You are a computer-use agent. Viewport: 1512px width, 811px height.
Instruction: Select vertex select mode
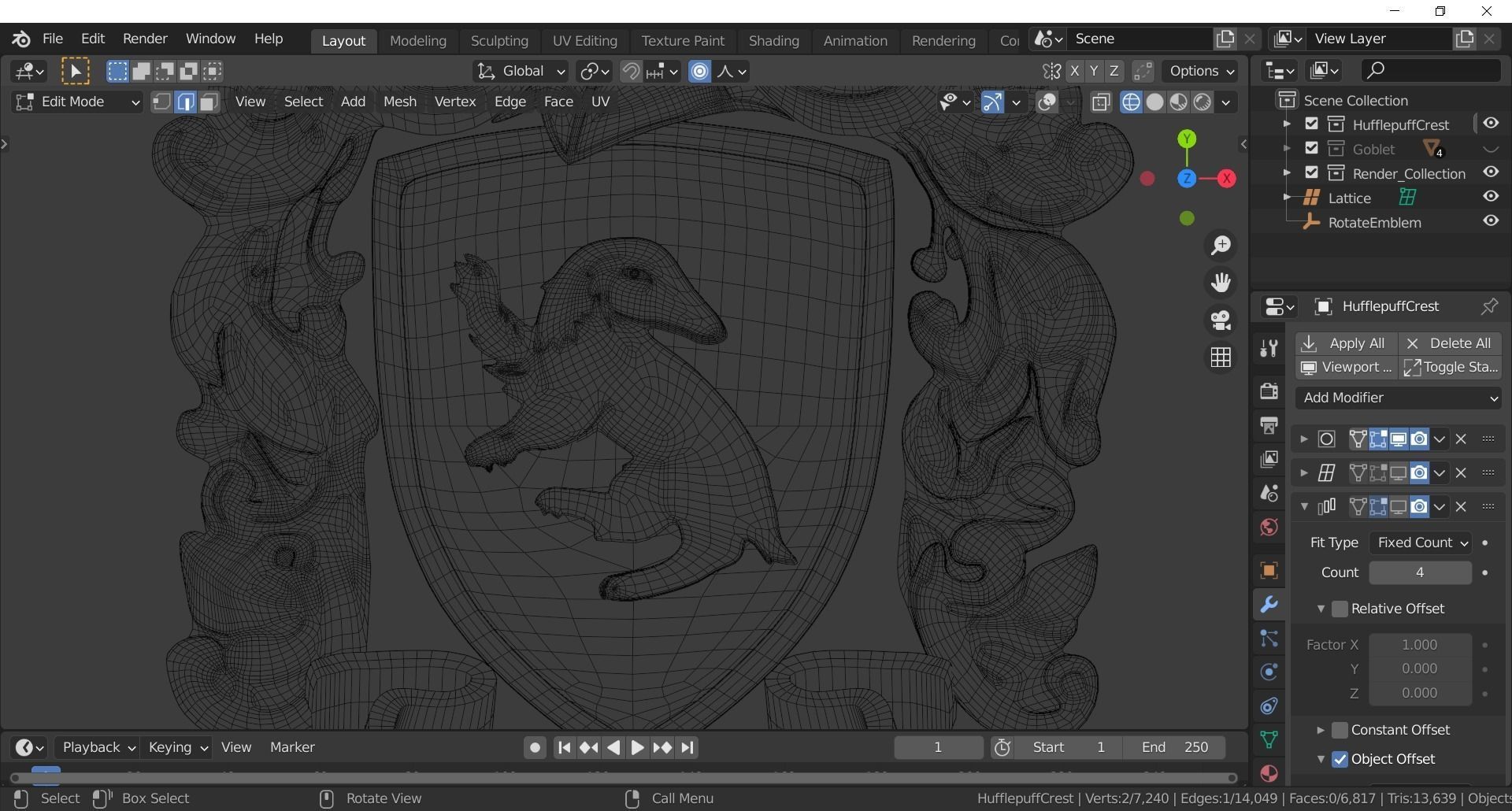pyautogui.click(x=161, y=102)
